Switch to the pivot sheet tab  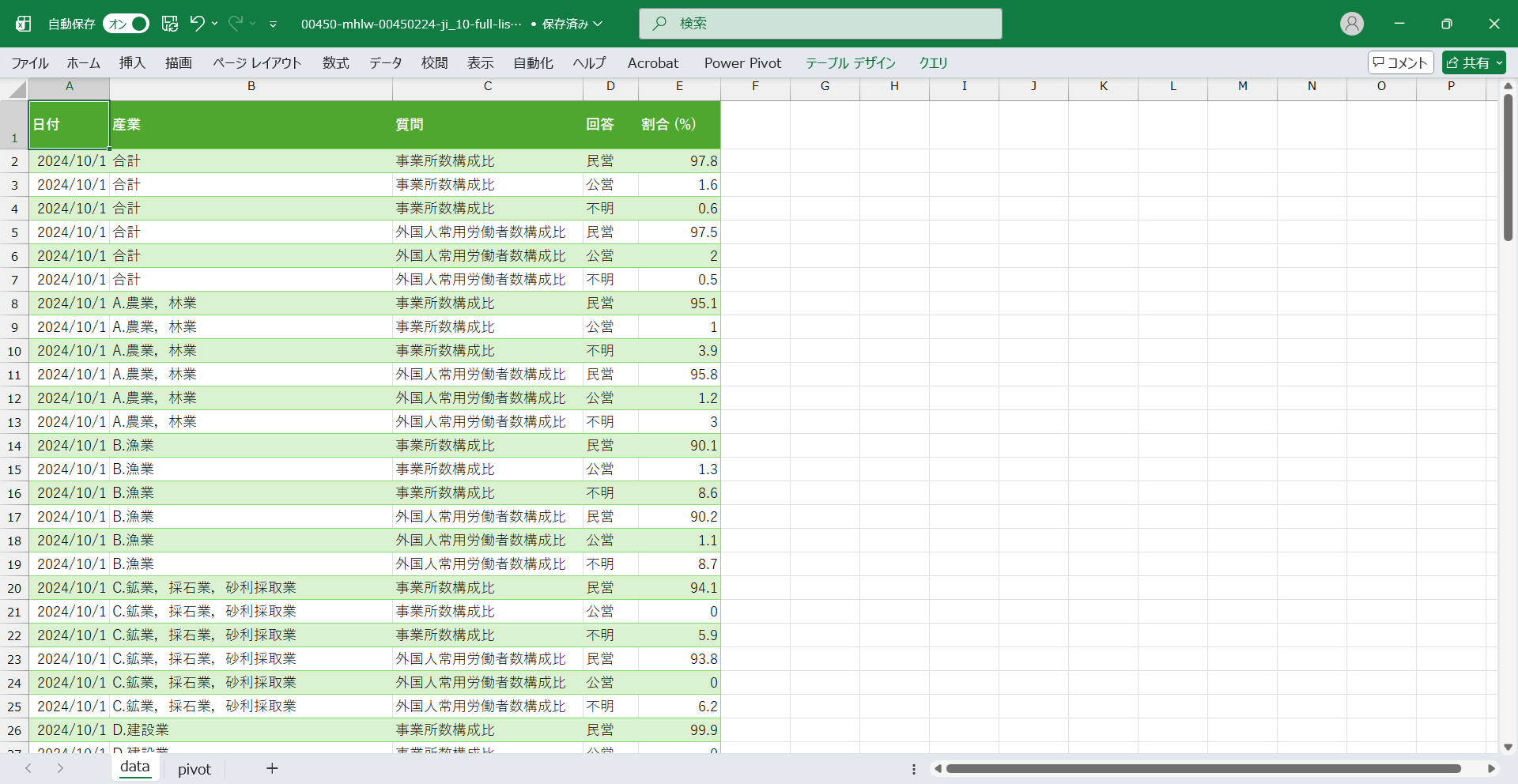coord(194,769)
